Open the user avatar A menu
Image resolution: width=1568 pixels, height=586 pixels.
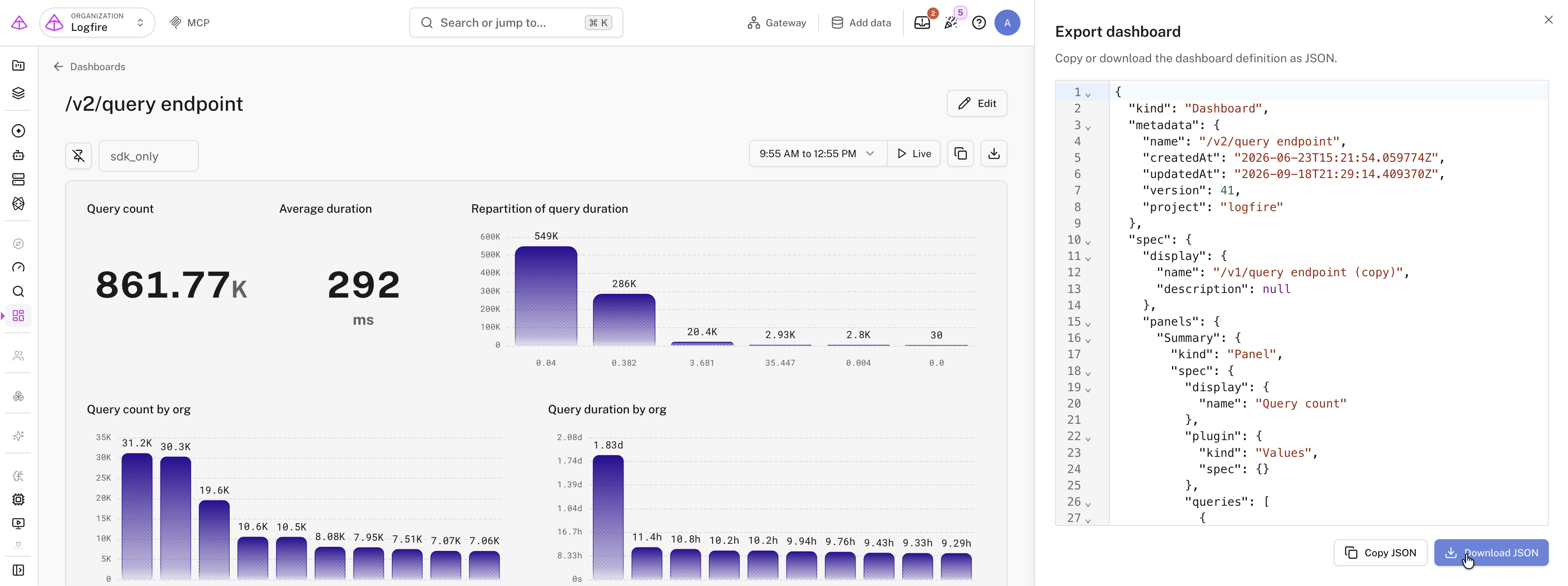(1007, 23)
